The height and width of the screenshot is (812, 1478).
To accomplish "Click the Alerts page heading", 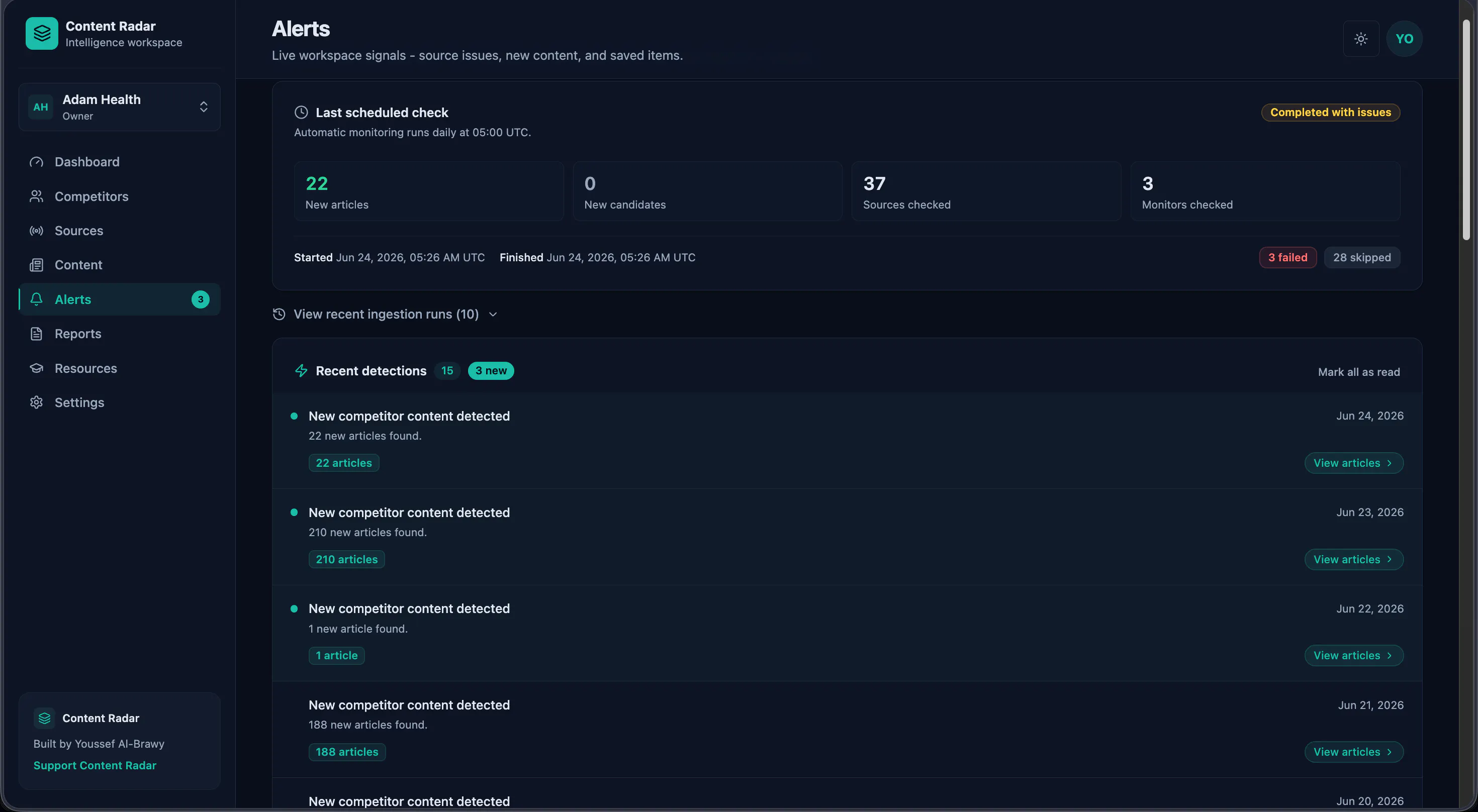I will click(x=301, y=29).
